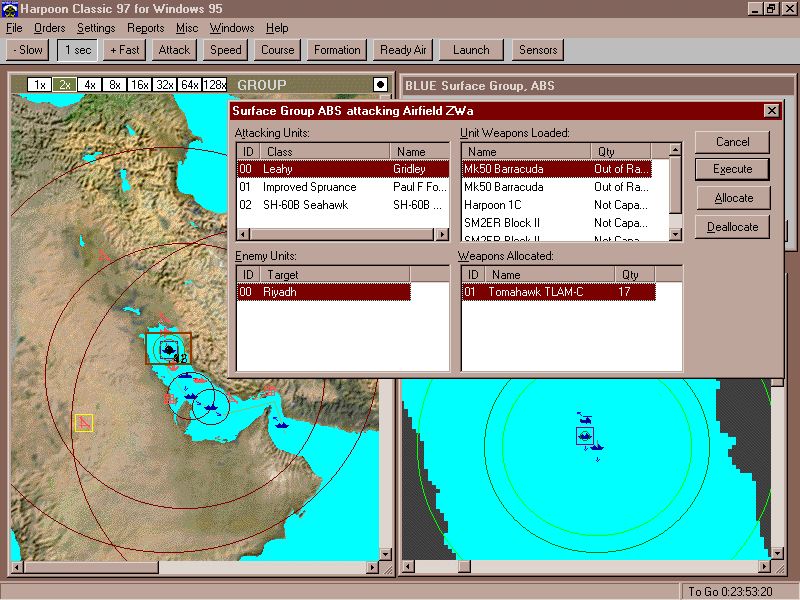
Task: Click the helicopter icon in unit window
Action: point(585,416)
